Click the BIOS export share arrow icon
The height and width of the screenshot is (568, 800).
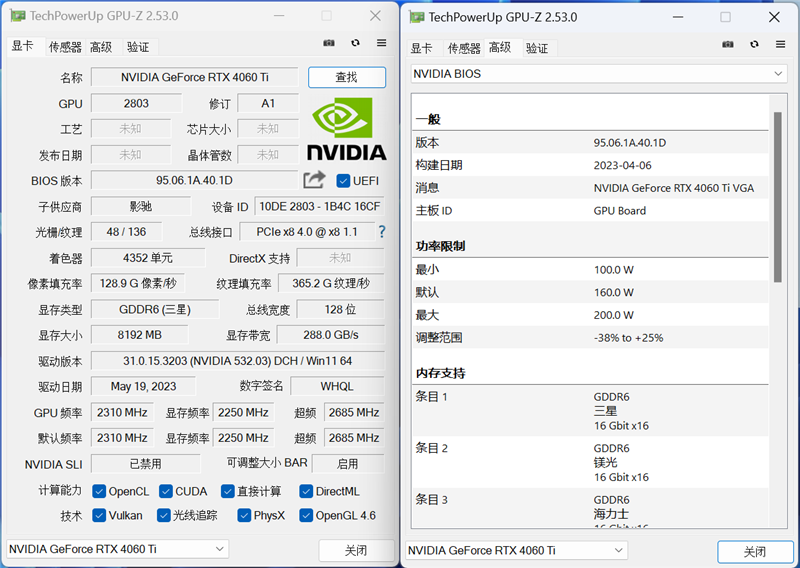[x=314, y=180]
